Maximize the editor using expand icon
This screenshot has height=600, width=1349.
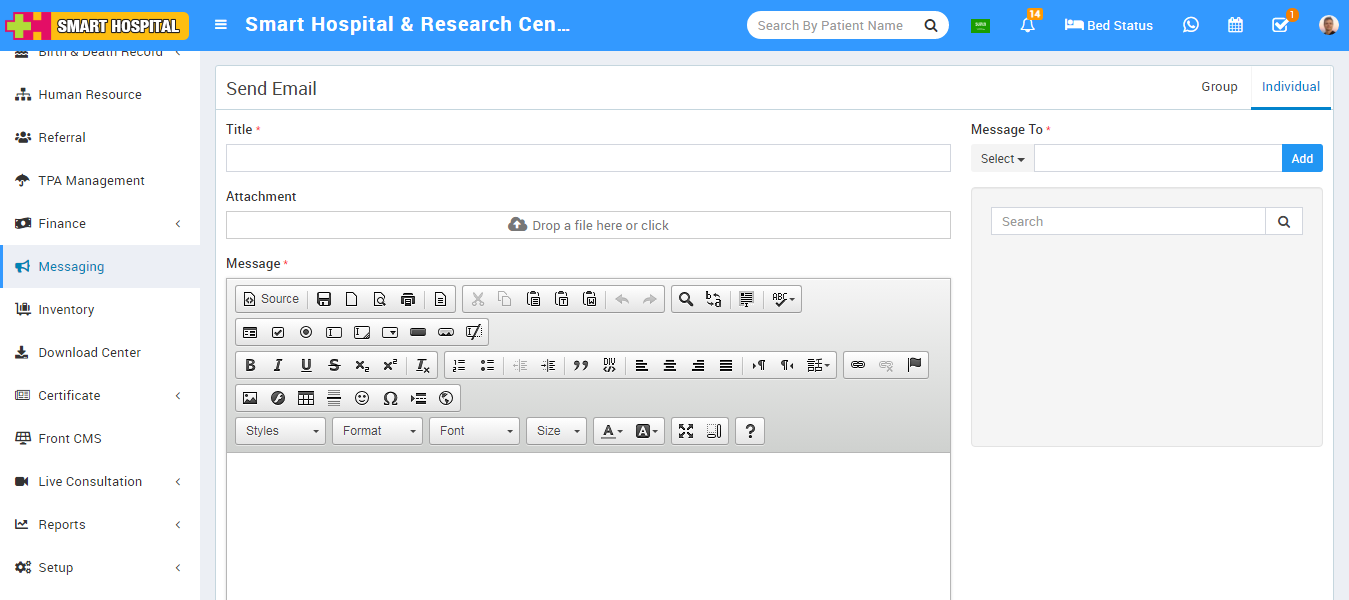[686, 431]
